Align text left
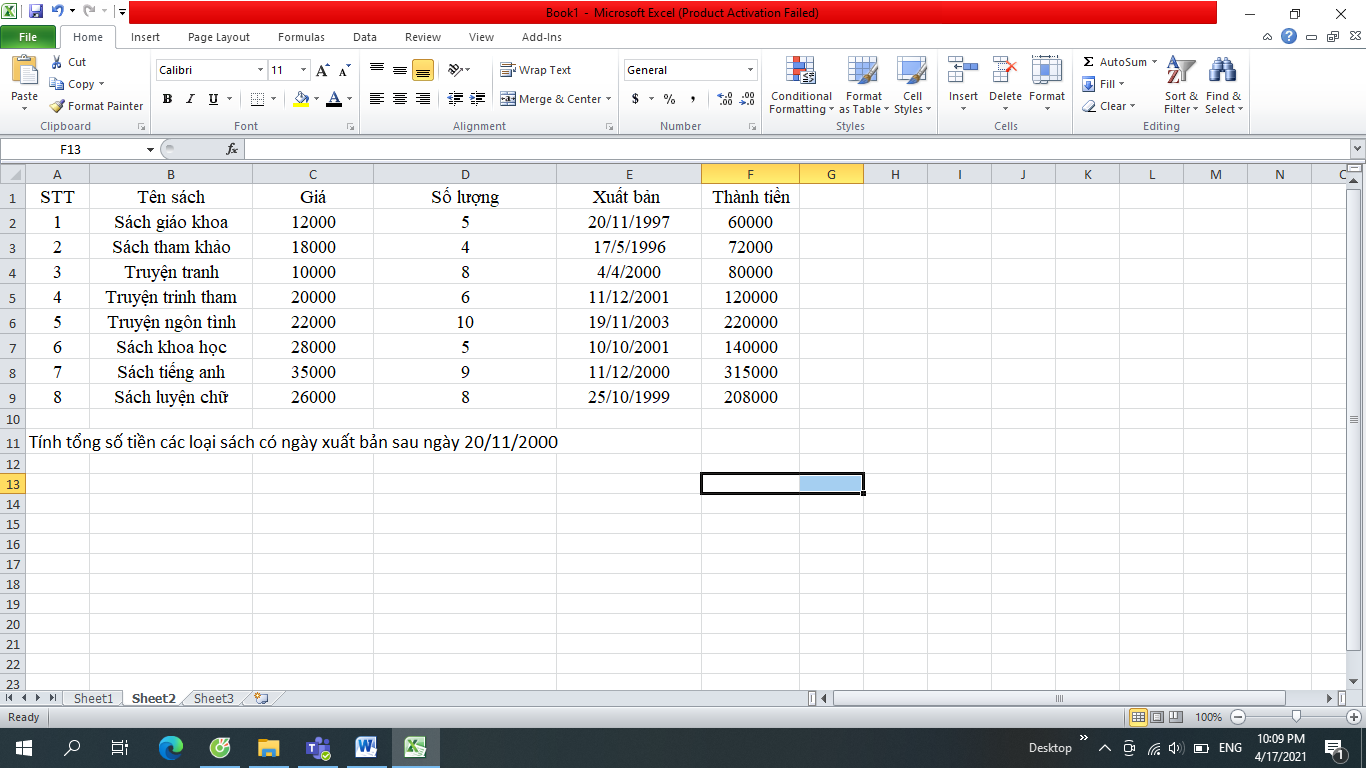 [x=377, y=99]
